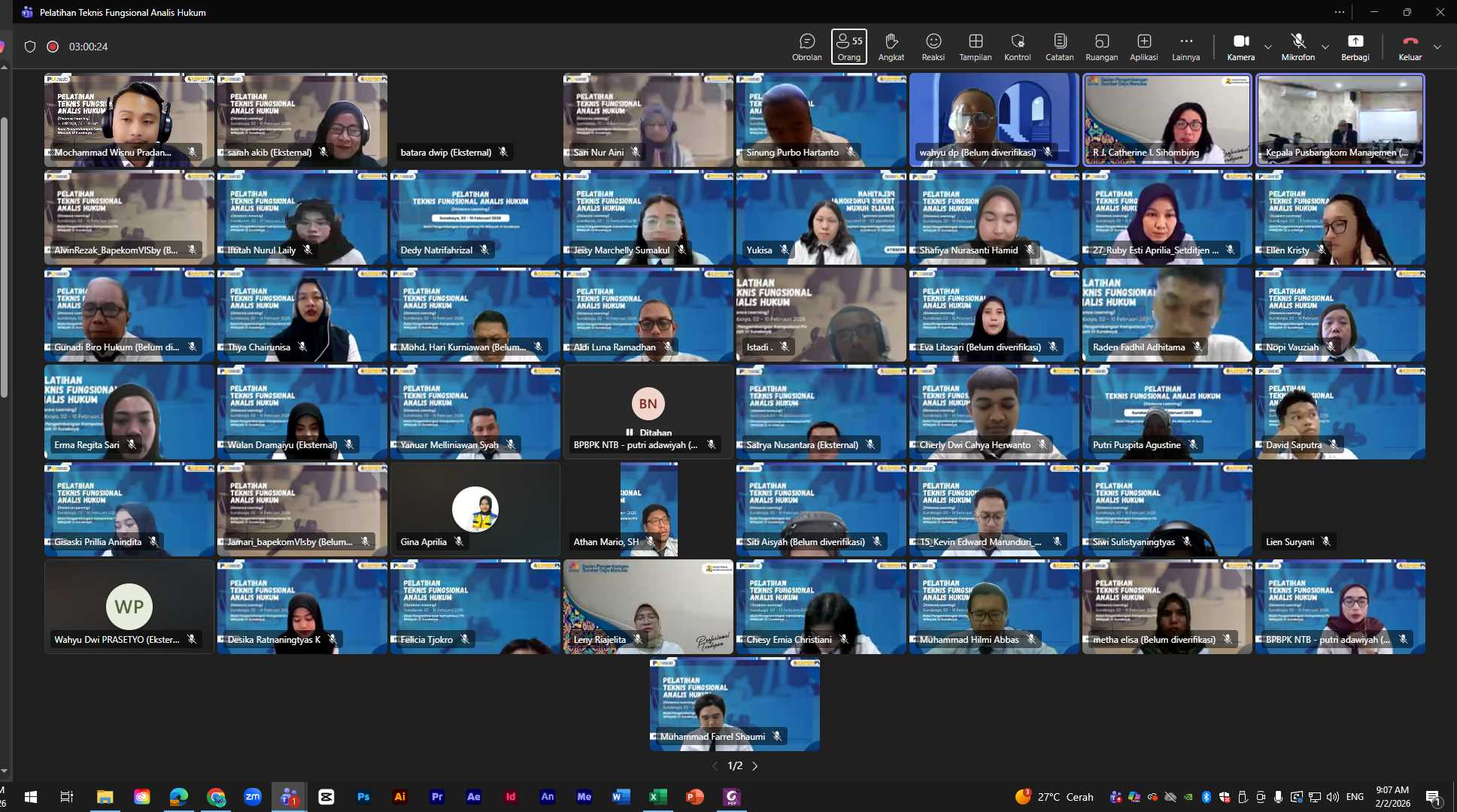Open the Reaksi reactions menu
The height and width of the screenshot is (812, 1457).
tap(933, 47)
